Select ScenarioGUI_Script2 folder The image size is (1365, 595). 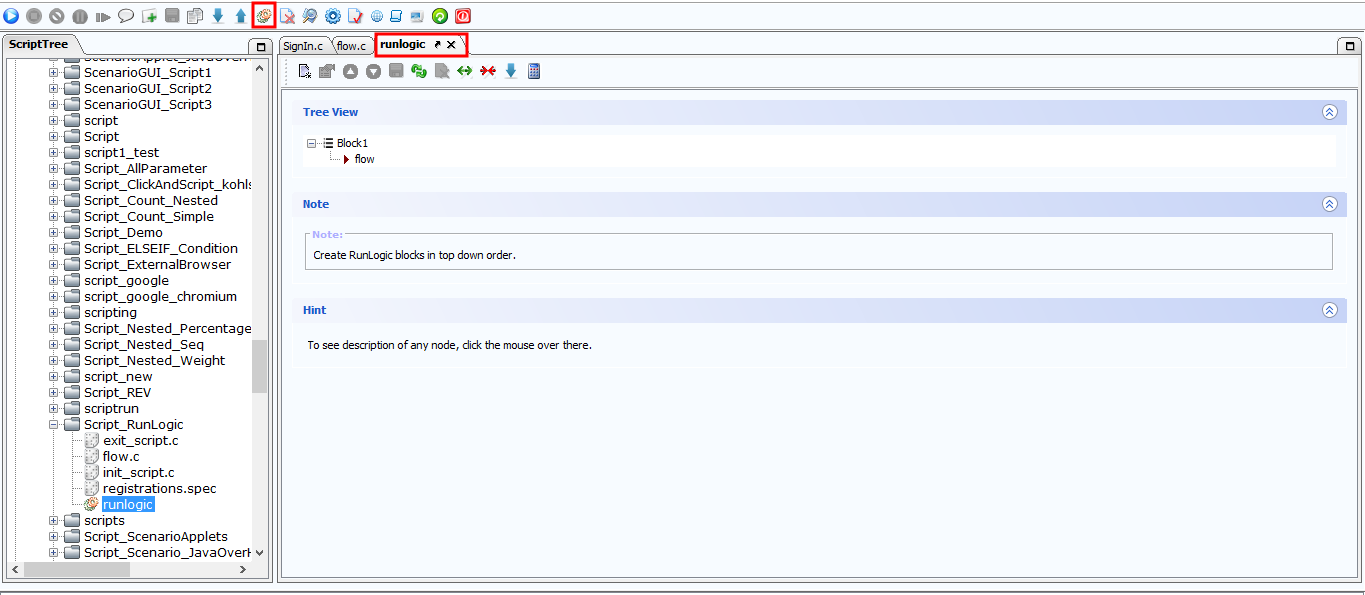coord(148,89)
